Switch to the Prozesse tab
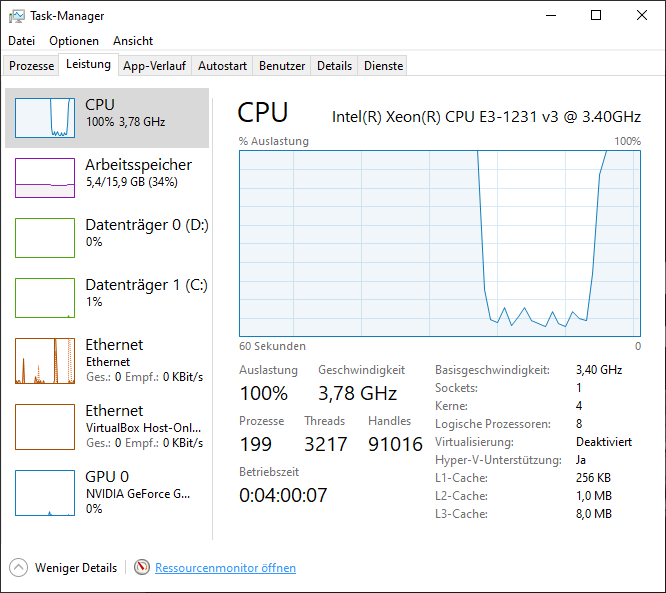The height and width of the screenshot is (593, 666). point(32,66)
